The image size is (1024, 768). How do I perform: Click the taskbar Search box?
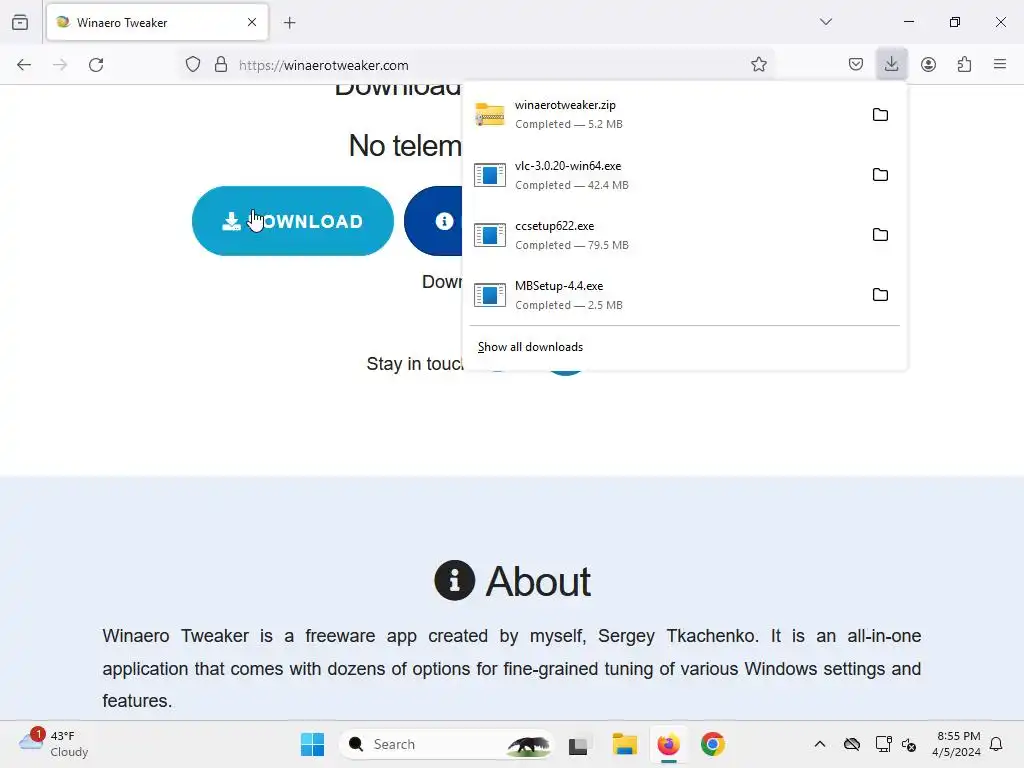tap(446, 744)
